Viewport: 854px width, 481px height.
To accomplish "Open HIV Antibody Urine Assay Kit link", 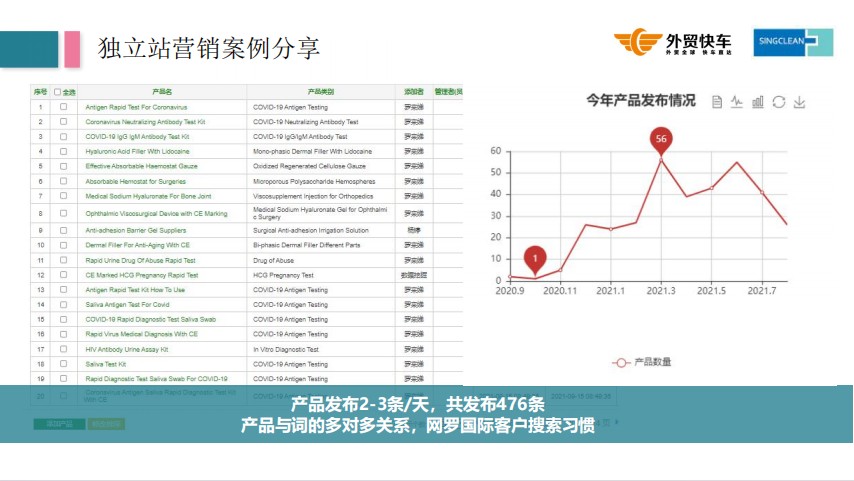I will pos(127,349).
